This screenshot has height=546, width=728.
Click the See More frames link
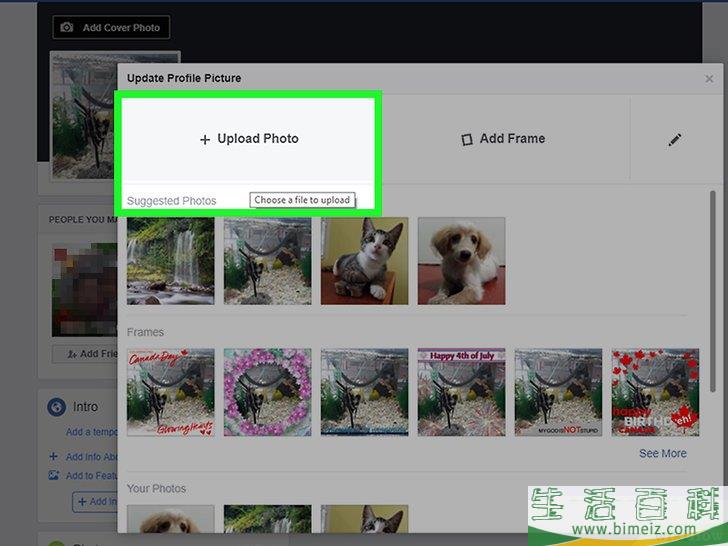pos(663,453)
